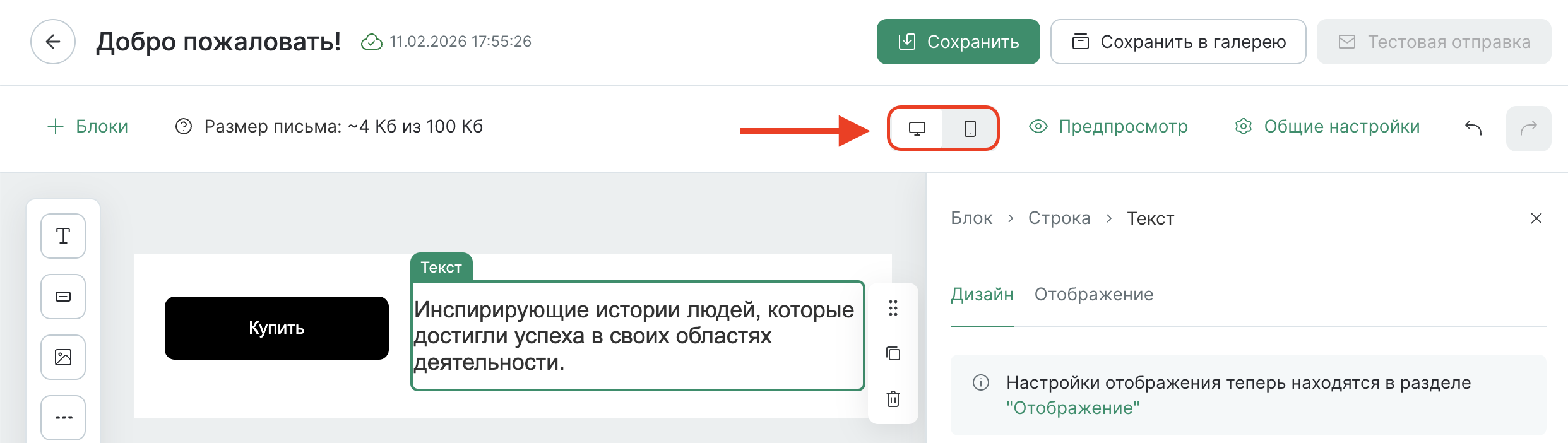Delete the Текст block using the trash icon
Image resolution: width=1568 pixels, height=443 pixels.
click(893, 399)
